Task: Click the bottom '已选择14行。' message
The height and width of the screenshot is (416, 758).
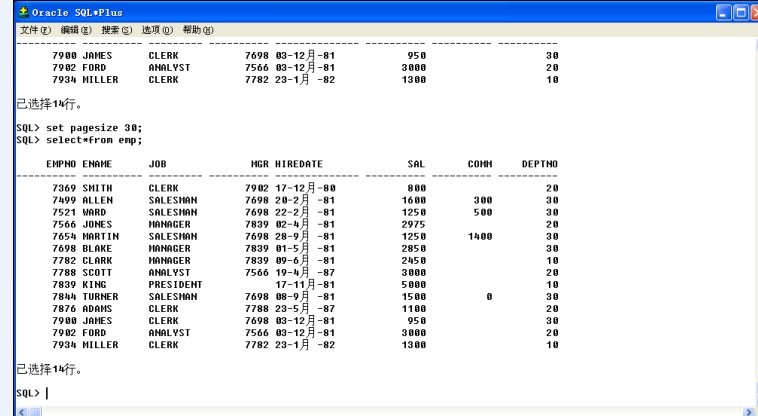Action: [49, 369]
